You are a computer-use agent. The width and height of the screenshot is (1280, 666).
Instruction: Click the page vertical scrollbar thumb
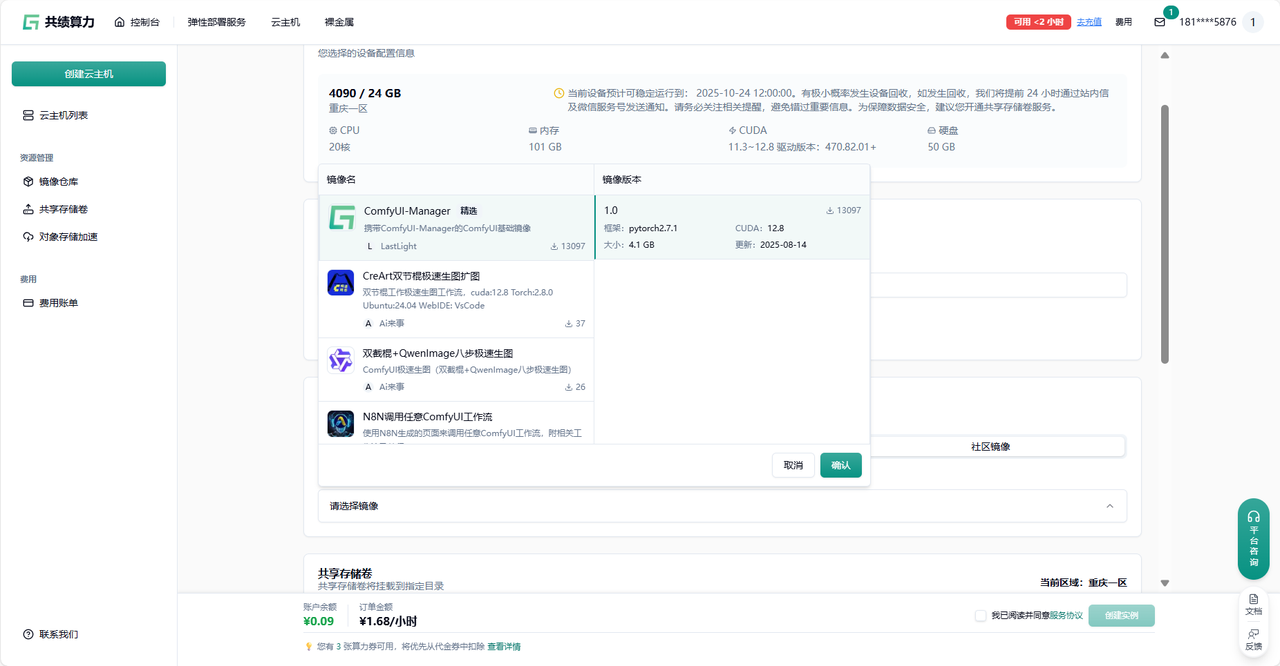(x=1164, y=233)
